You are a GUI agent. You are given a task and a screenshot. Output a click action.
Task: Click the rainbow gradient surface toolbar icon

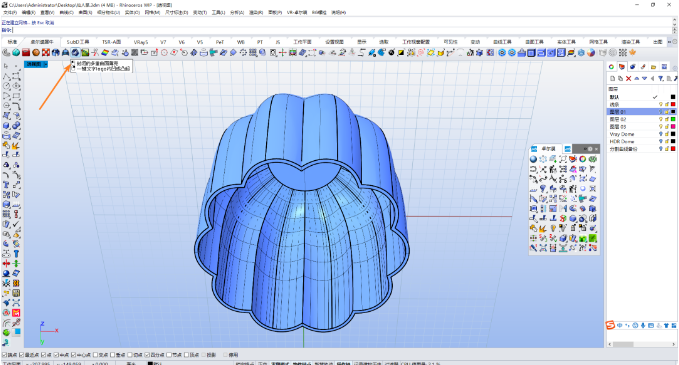click(x=105, y=52)
